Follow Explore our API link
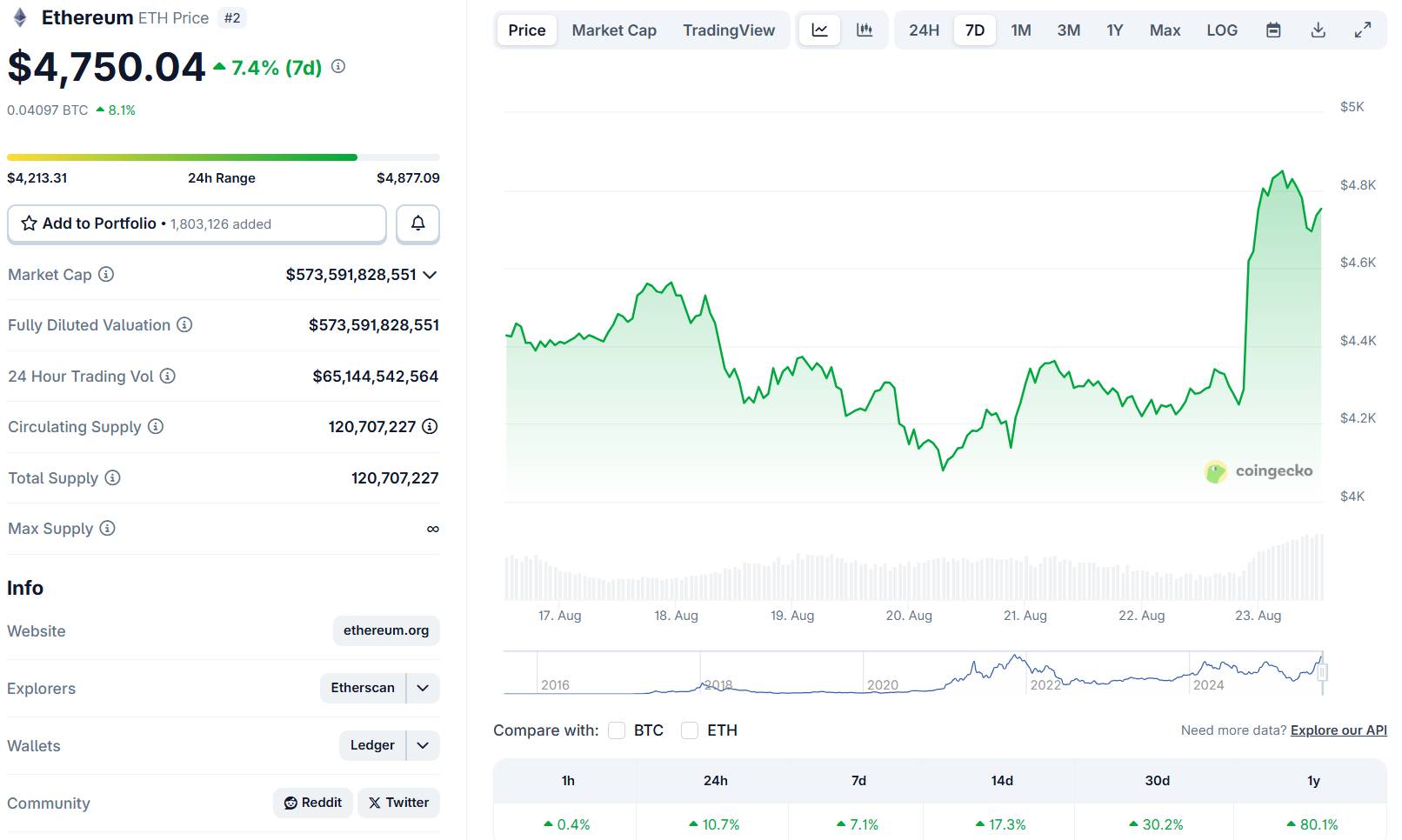 [1339, 730]
